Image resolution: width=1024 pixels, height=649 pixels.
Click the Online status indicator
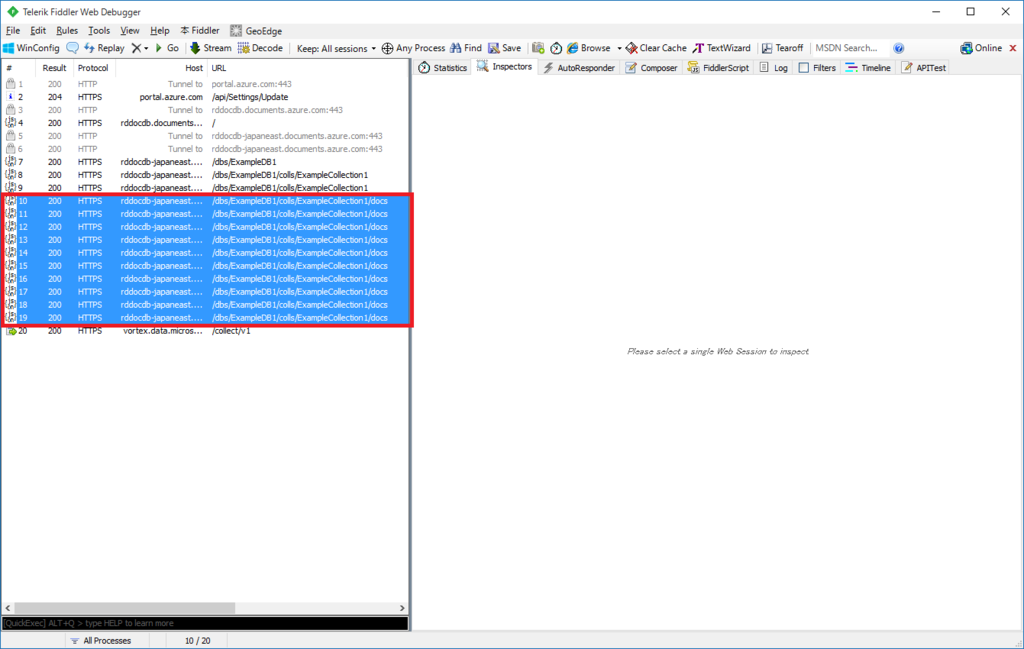[x=981, y=48]
